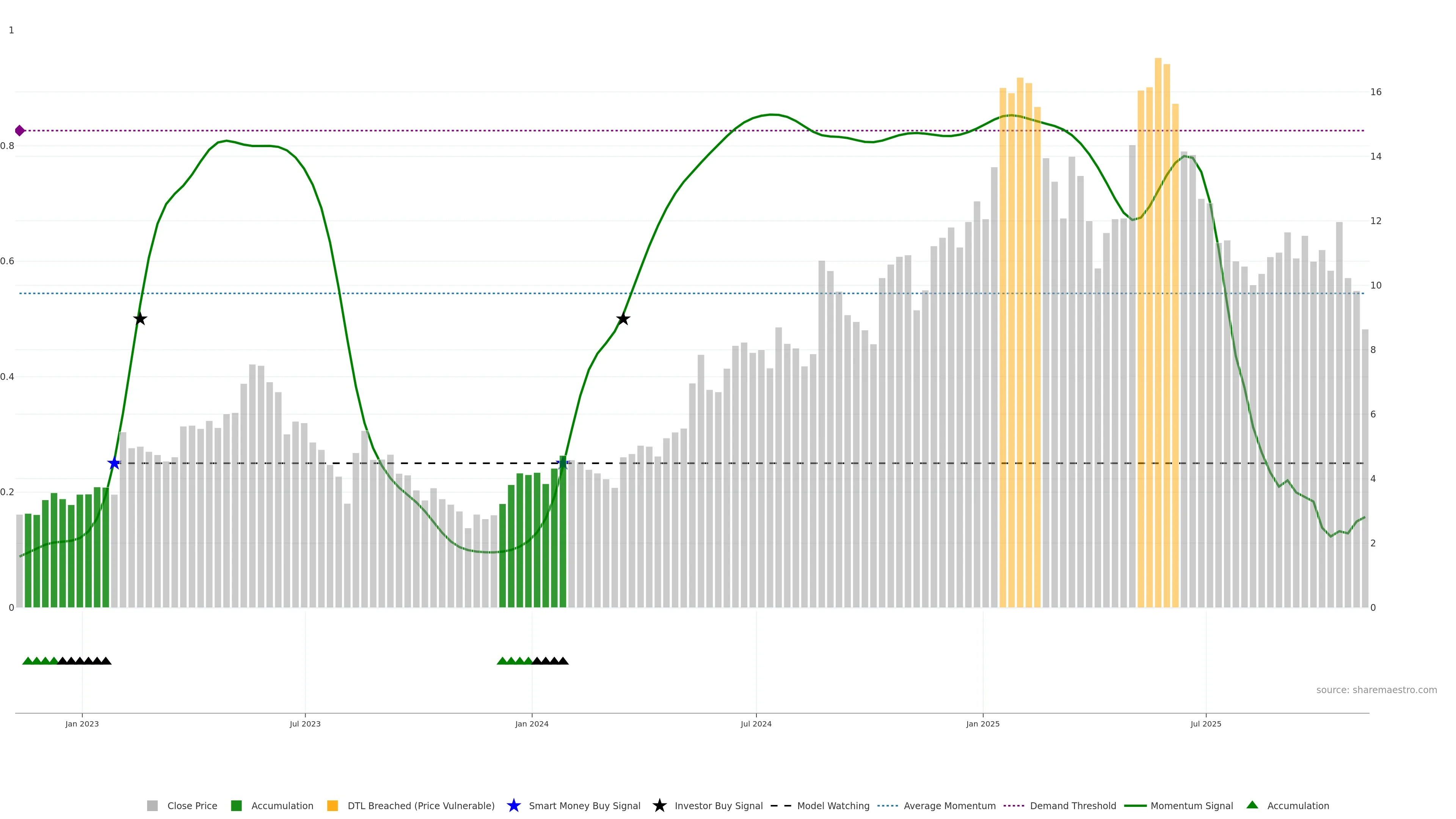Click the green triangle Accumulation legend icon
This screenshot has width=1456, height=819.
coord(1252,805)
